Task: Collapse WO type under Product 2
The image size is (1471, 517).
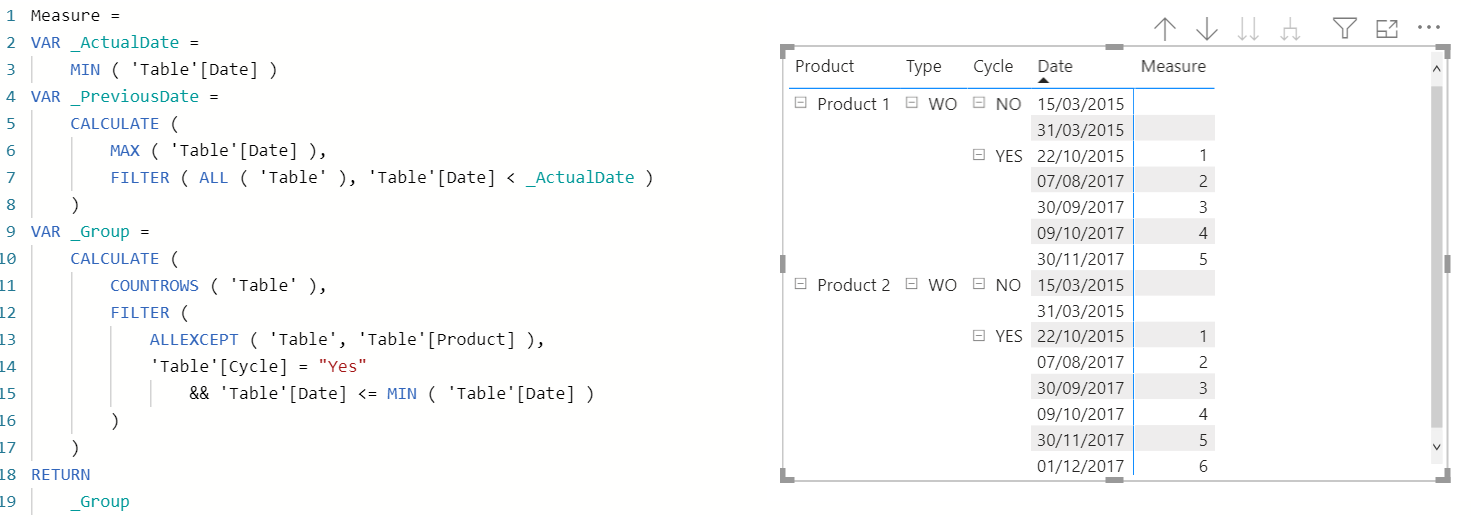Action: [x=912, y=284]
